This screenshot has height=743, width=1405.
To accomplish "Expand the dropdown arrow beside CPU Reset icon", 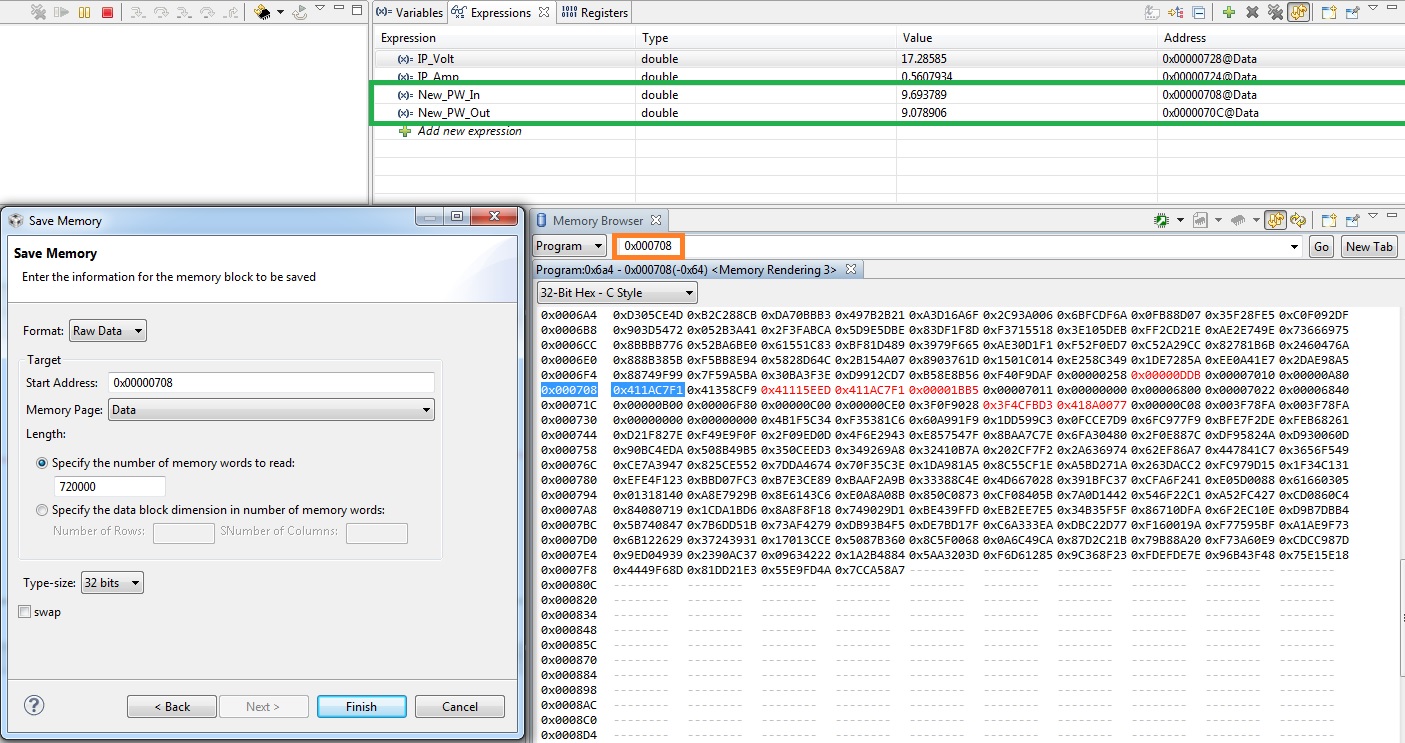I will (x=280, y=13).
